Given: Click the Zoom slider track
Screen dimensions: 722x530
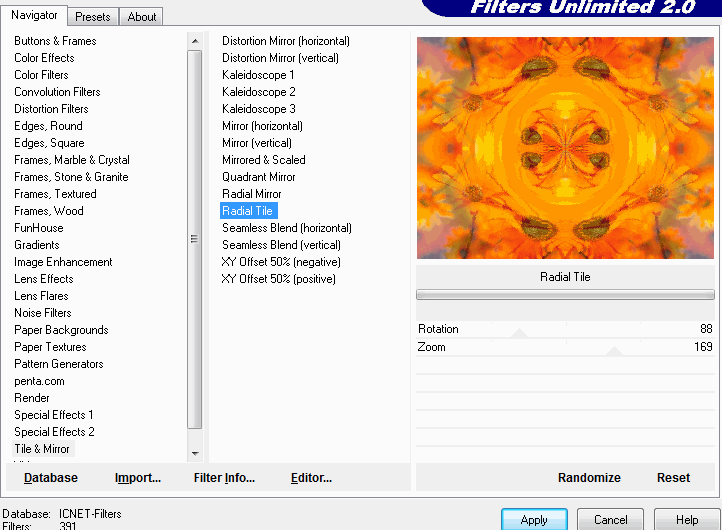Looking at the screenshot, I should pyautogui.click(x=565, y=347).
